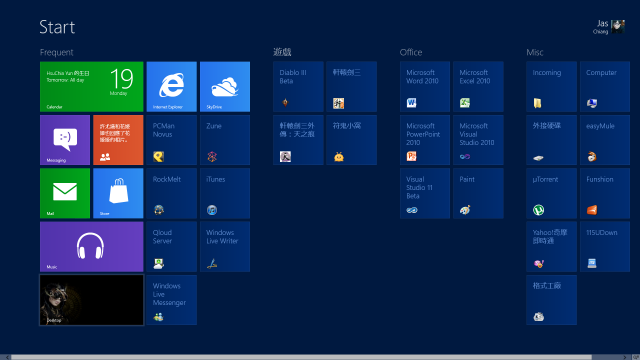
Task: Open the Microsoft Excel 2010 tile
Action: (x=478, y=87)
